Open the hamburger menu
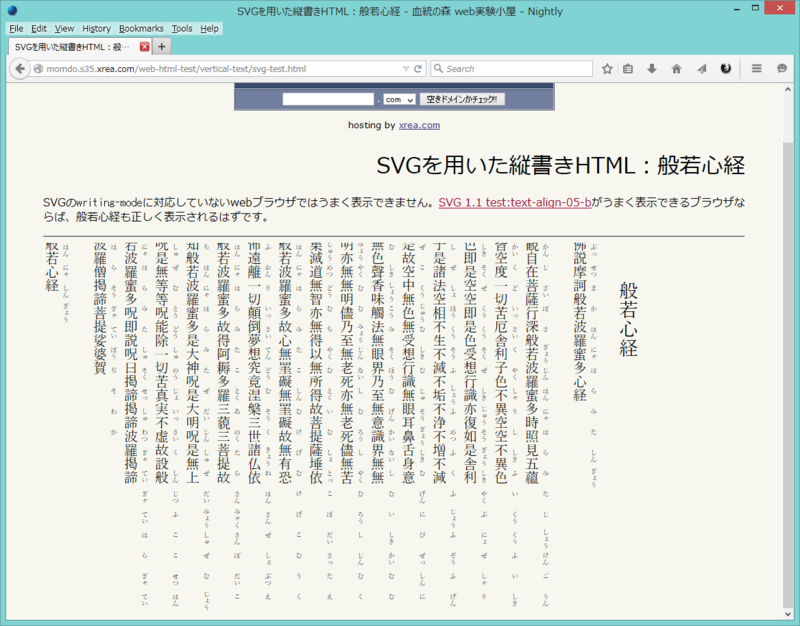Image resolution: width=800 pixels, height=626 pixels. pyautogui.click(x=757, y=68)
